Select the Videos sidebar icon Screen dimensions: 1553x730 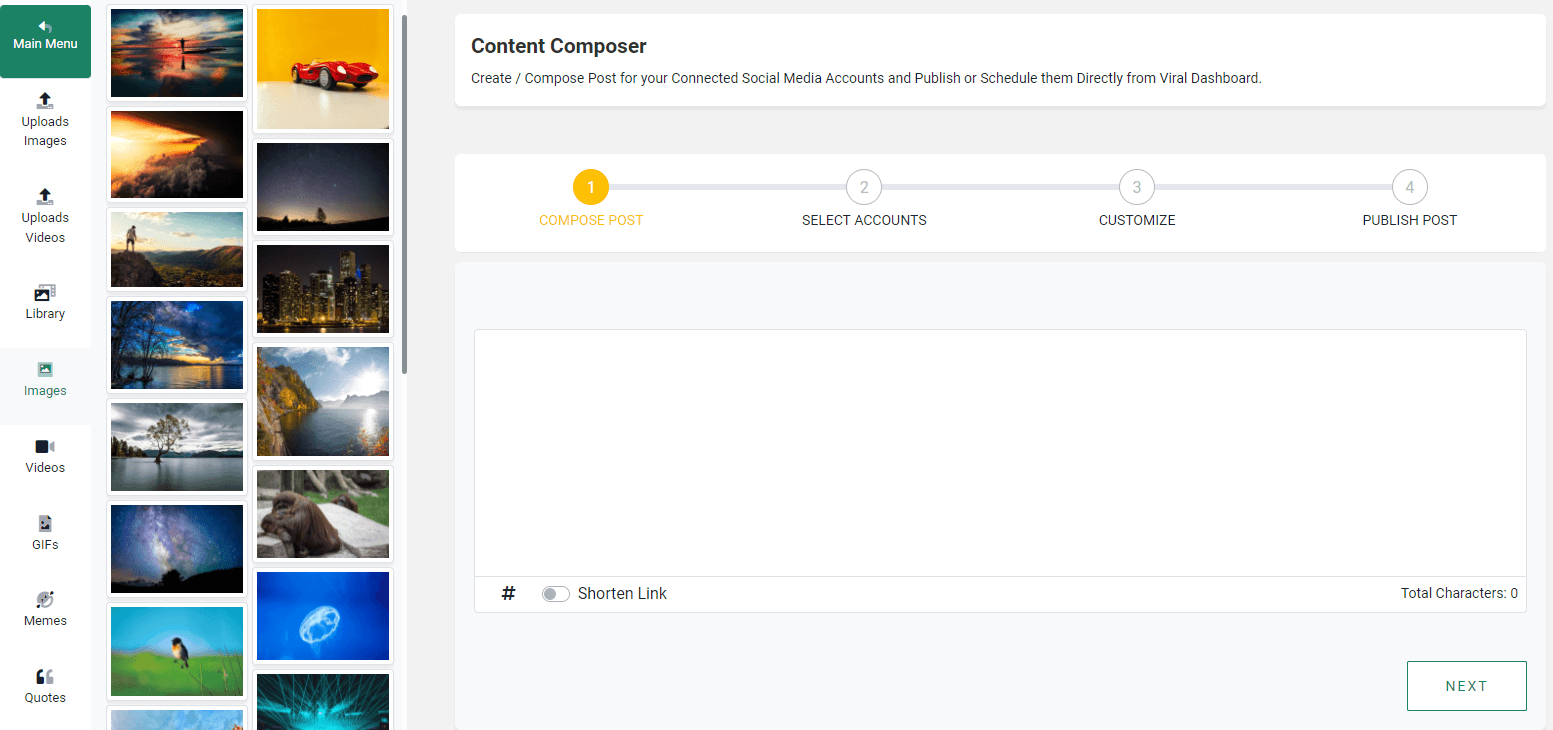[45, 456]
